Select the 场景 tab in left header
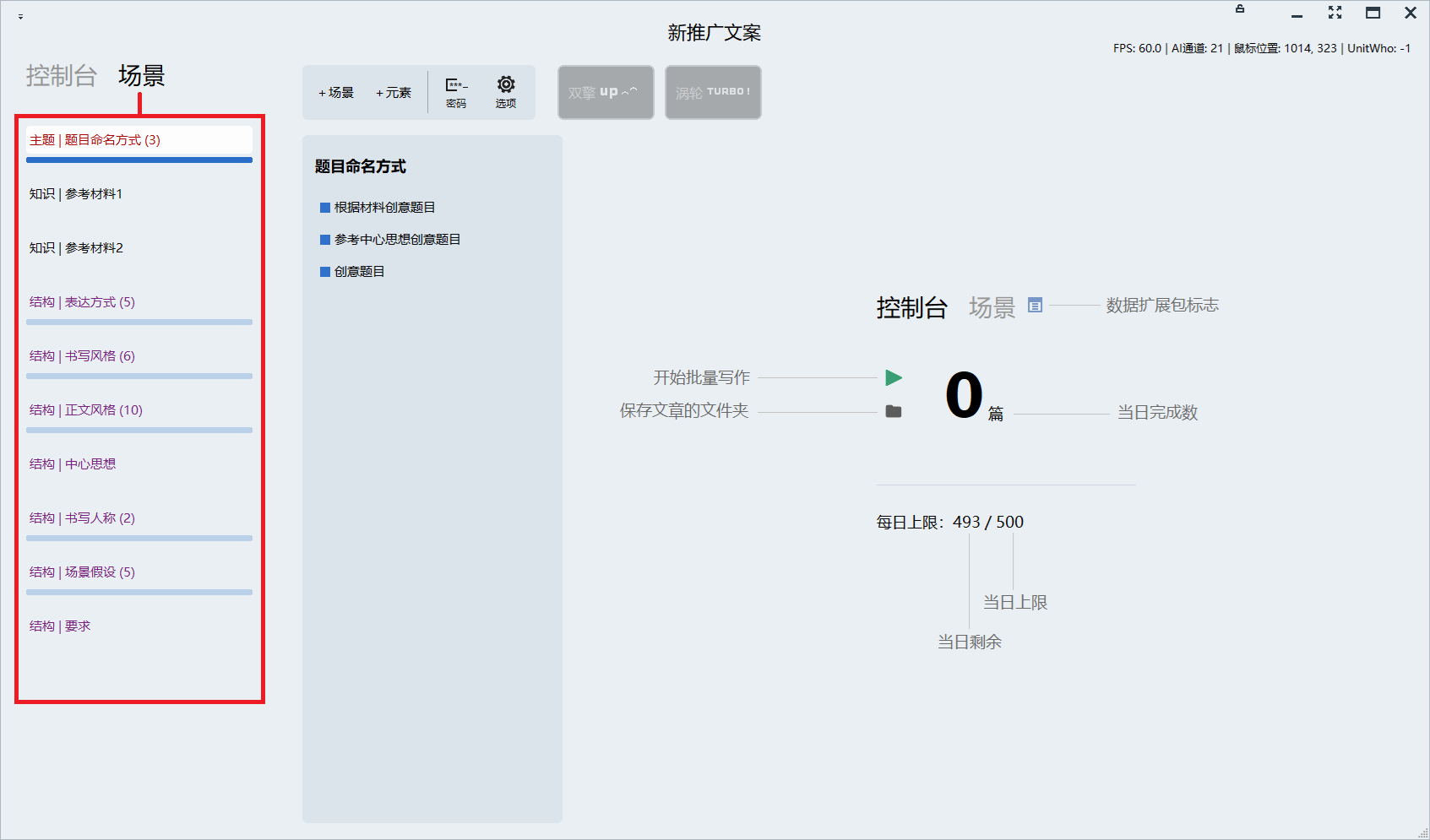The width and height of the screenshot is (1430, 840). pyautogui.click(x=141, y=76)
